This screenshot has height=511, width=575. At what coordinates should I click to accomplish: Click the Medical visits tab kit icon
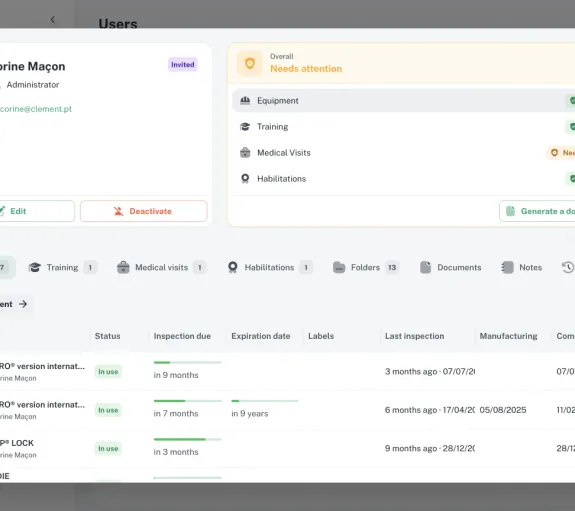(x=123, y=267)
